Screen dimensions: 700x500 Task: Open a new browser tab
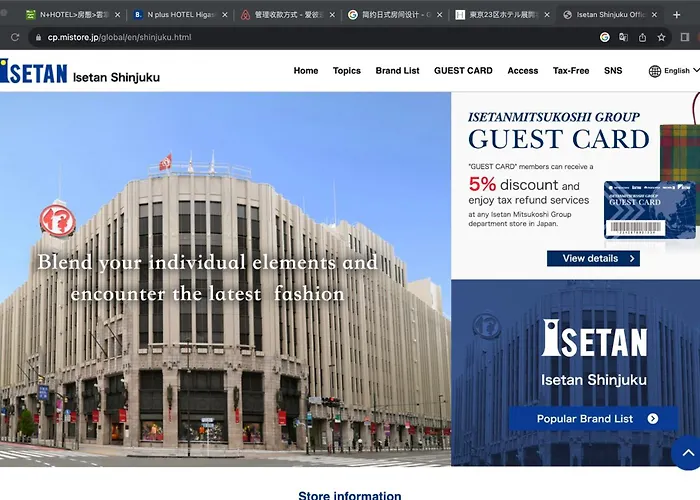click(676, 15)
